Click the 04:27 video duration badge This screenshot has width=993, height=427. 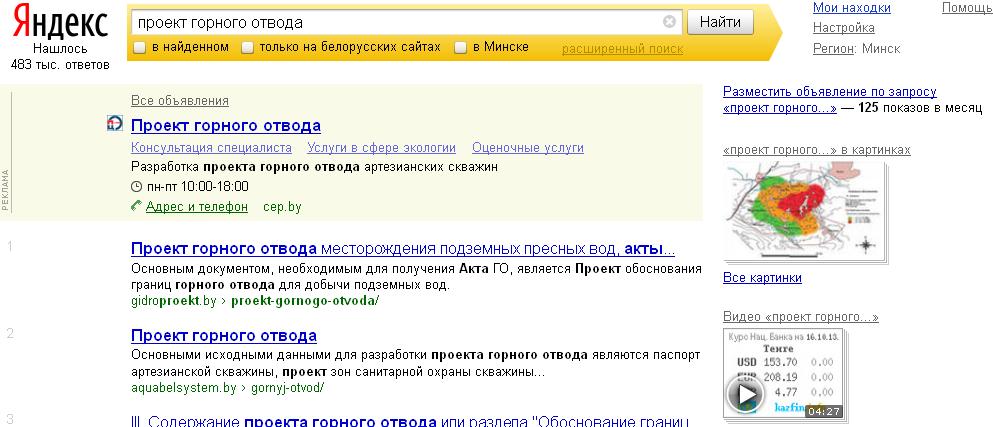pyautogui.click(x=824, y=412)
